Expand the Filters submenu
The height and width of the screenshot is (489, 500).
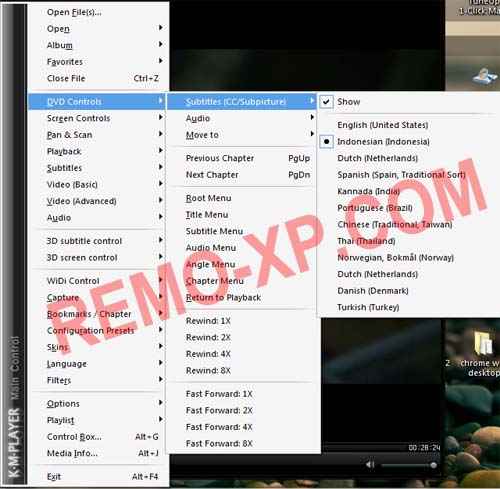click(97, 380)
